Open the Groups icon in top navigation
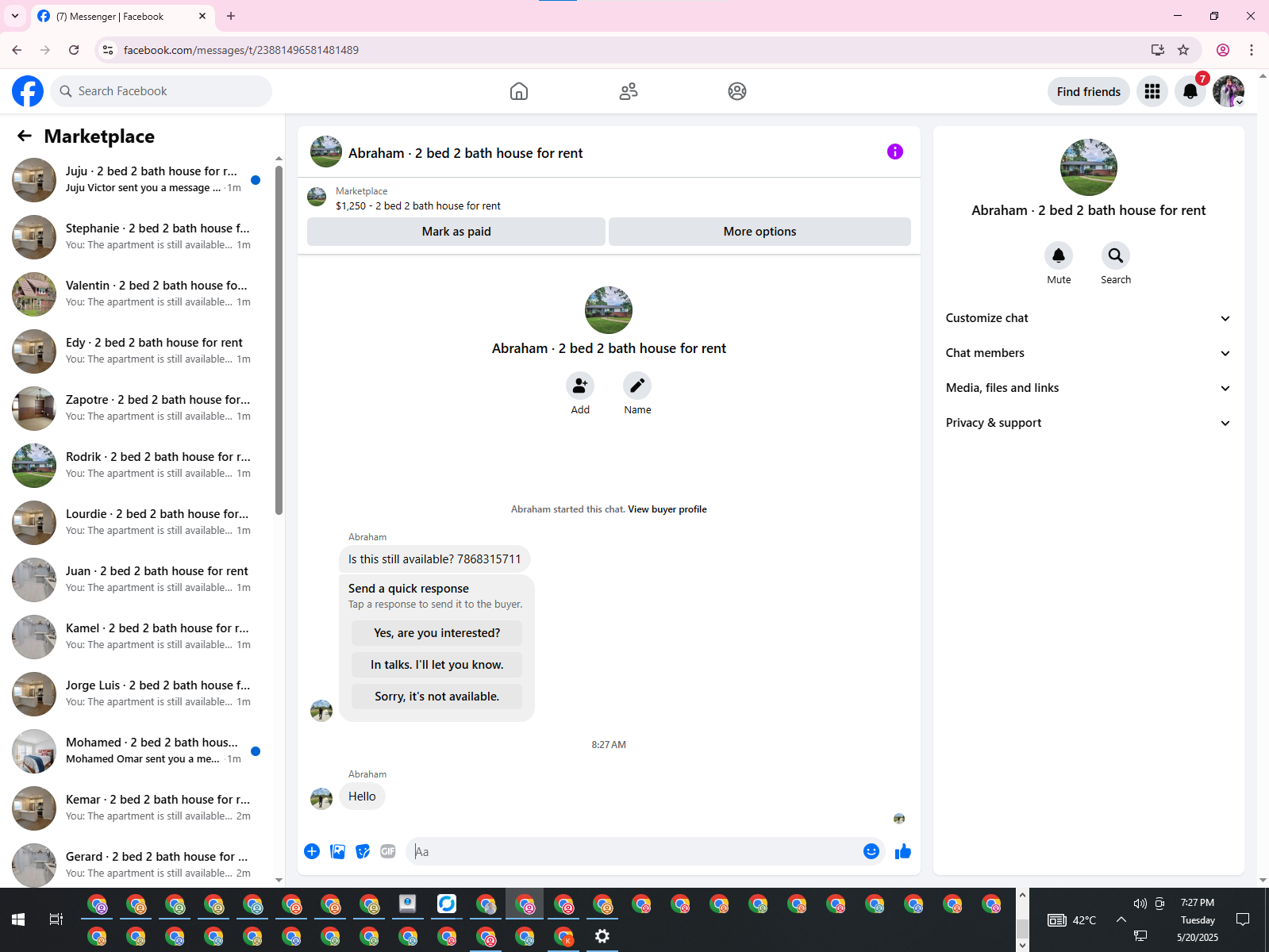The image size is (1269, 952). point(737,91)
